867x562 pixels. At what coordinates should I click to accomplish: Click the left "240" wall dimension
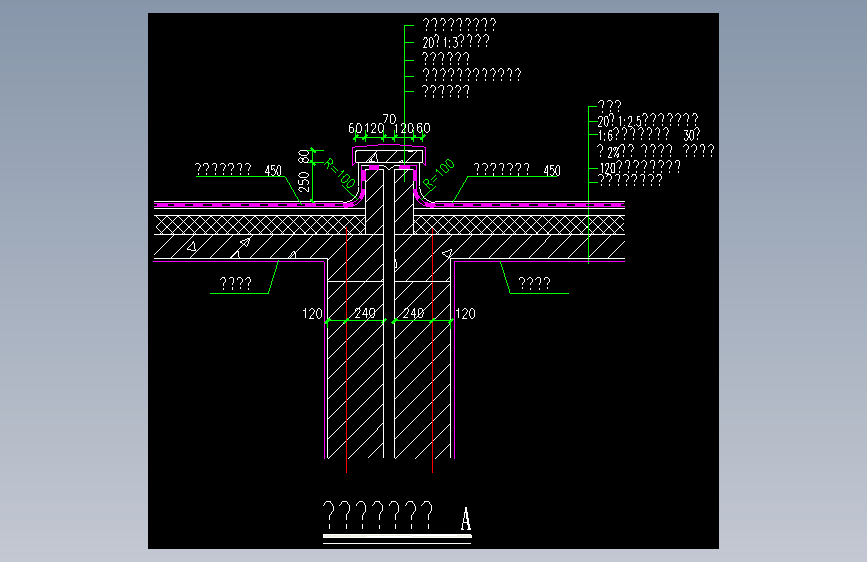365,313
